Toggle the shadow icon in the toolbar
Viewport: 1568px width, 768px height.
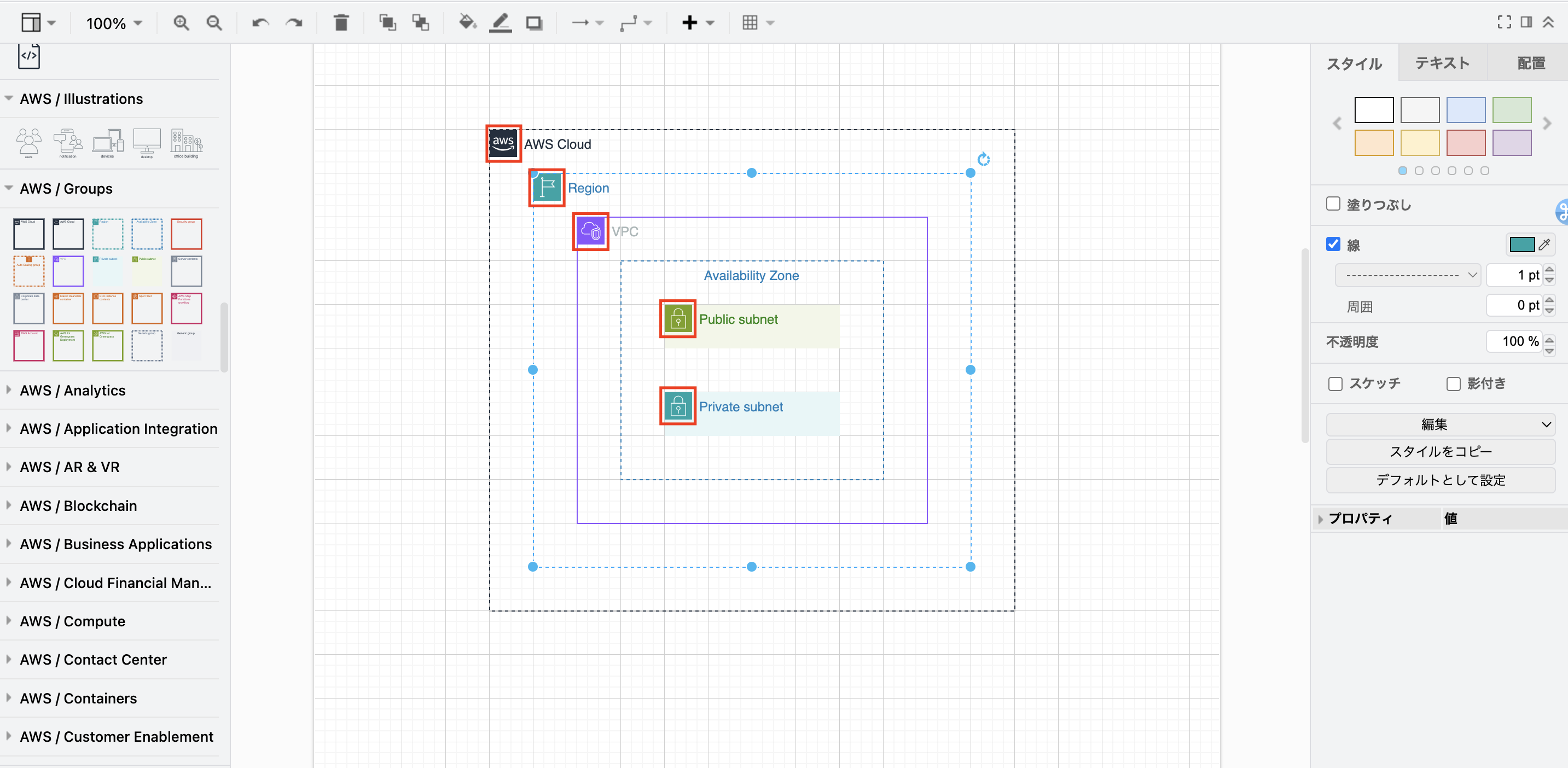pyautogui.click(x=534, y=22)
